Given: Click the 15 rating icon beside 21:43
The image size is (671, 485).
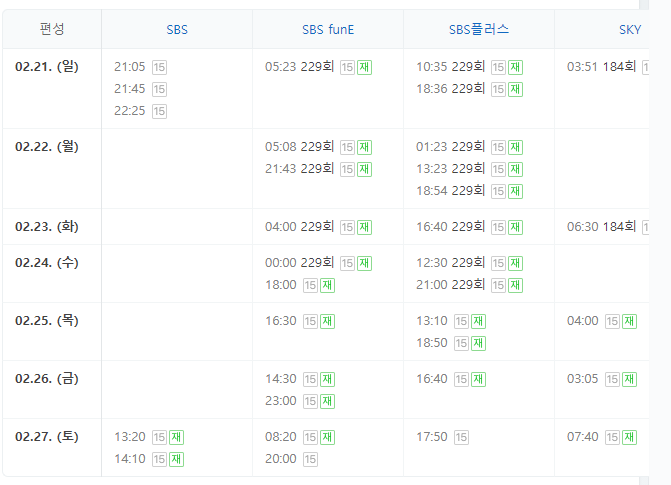Looking at the screenshot, I should pos(347,169).
